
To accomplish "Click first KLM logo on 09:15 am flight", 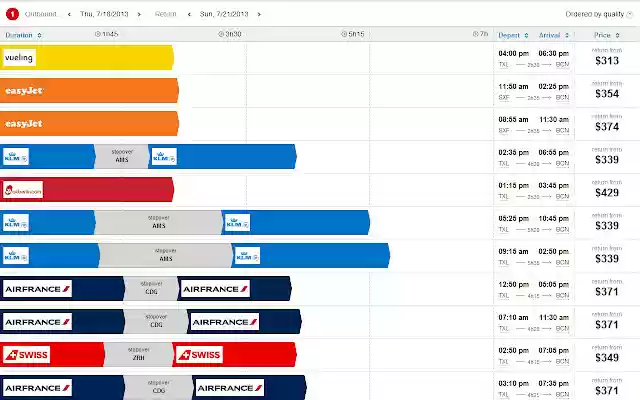I will click(x=16, y=256).
